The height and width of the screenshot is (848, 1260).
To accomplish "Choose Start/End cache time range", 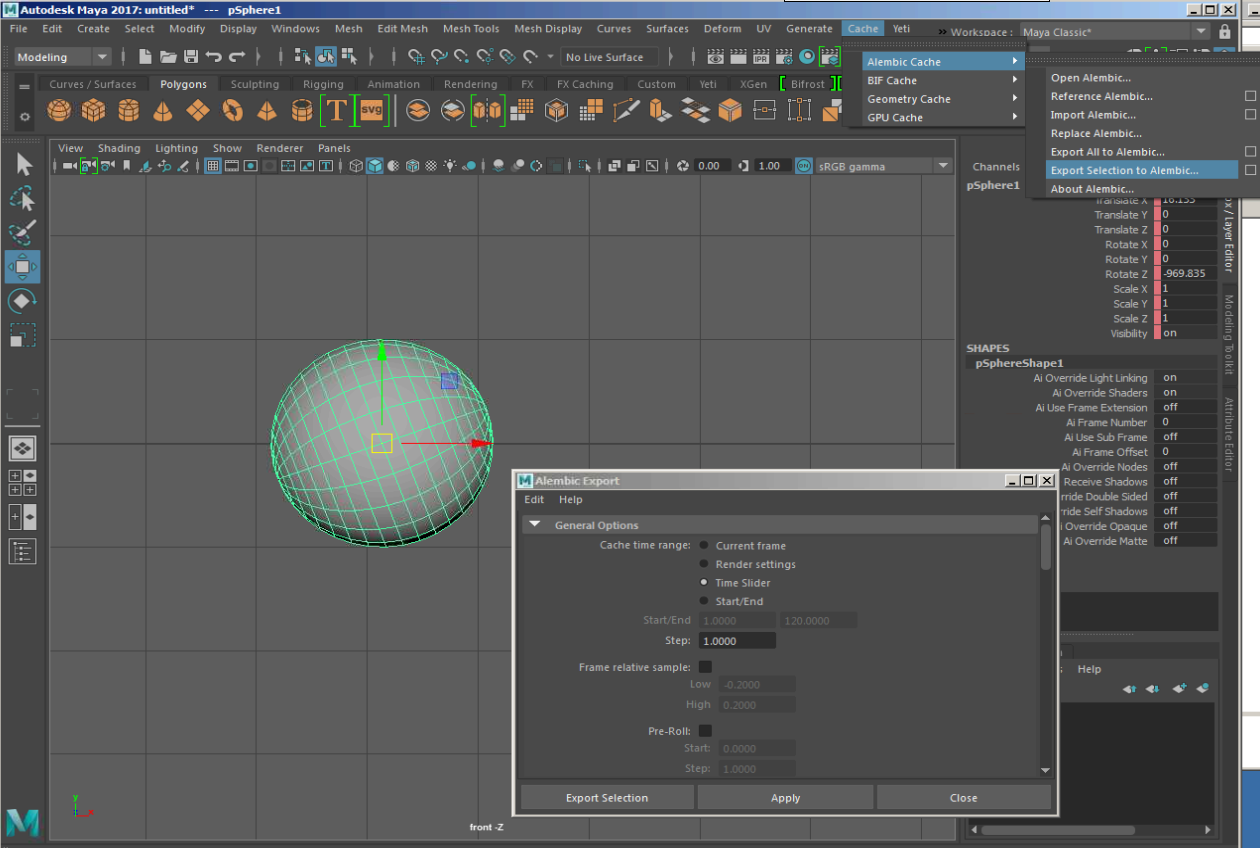I will (x=704, y=601).
